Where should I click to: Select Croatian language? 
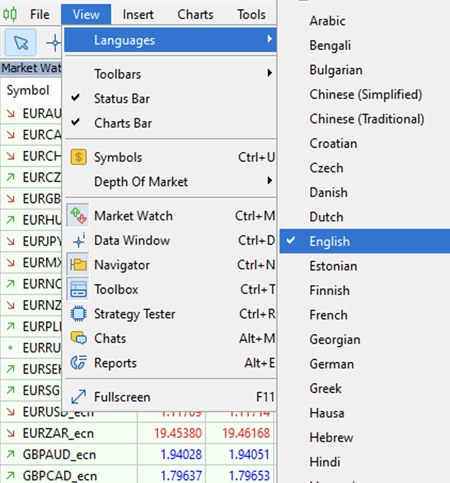tap(365, 143)
